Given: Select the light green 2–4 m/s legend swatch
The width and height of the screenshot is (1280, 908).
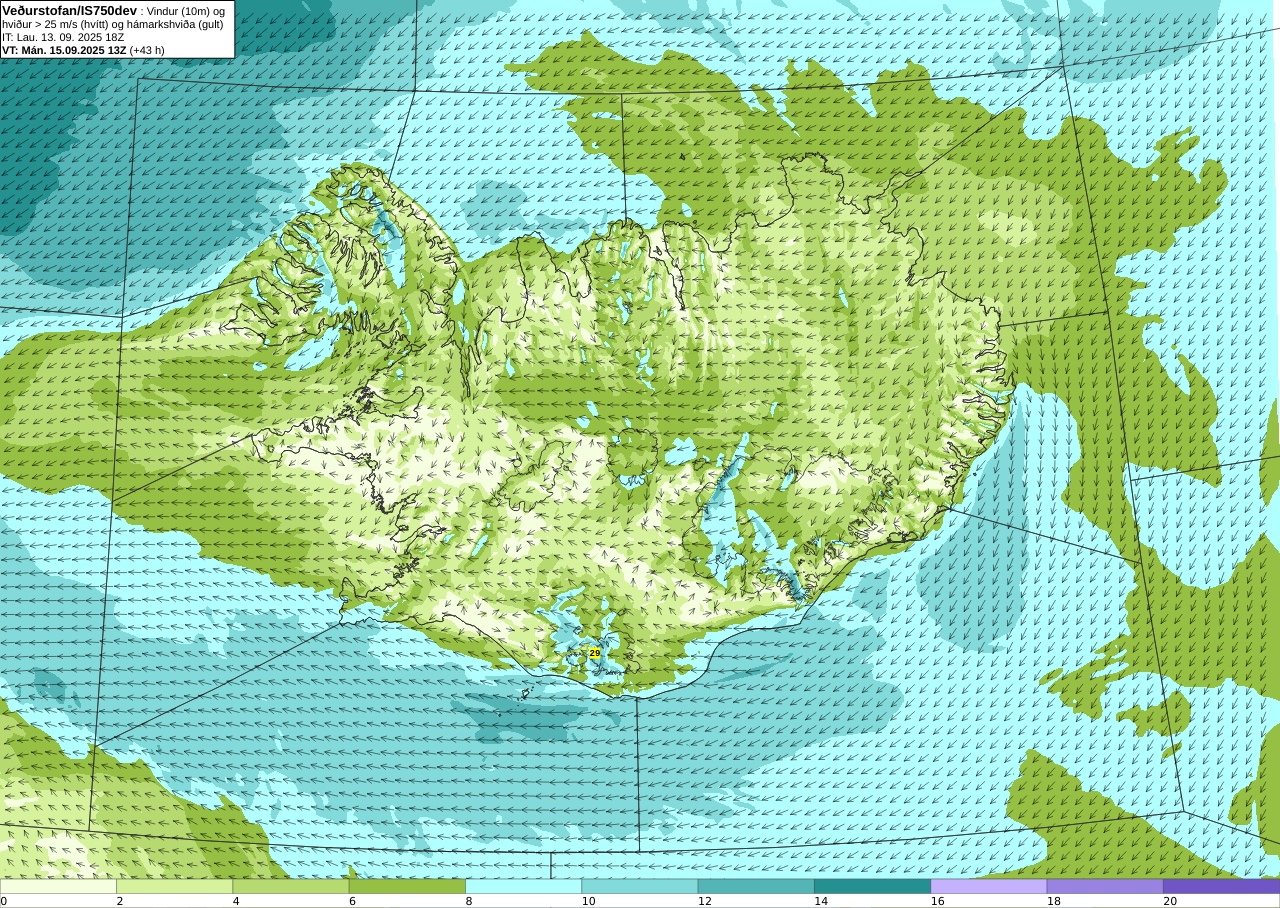Looking at the screenshot, I should (174, 886).
